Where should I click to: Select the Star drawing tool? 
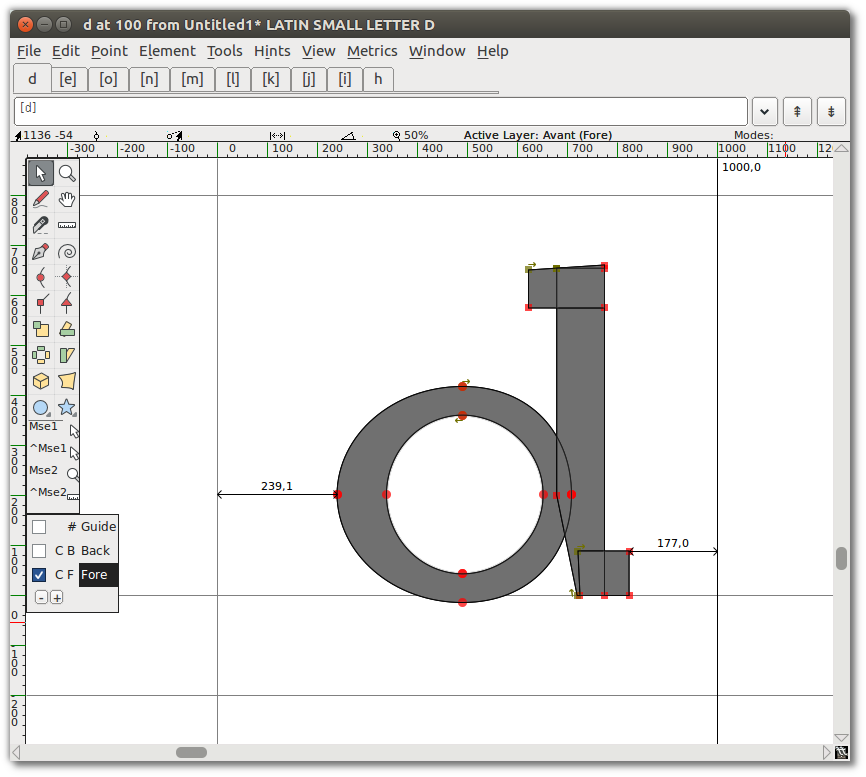point(67,407)
